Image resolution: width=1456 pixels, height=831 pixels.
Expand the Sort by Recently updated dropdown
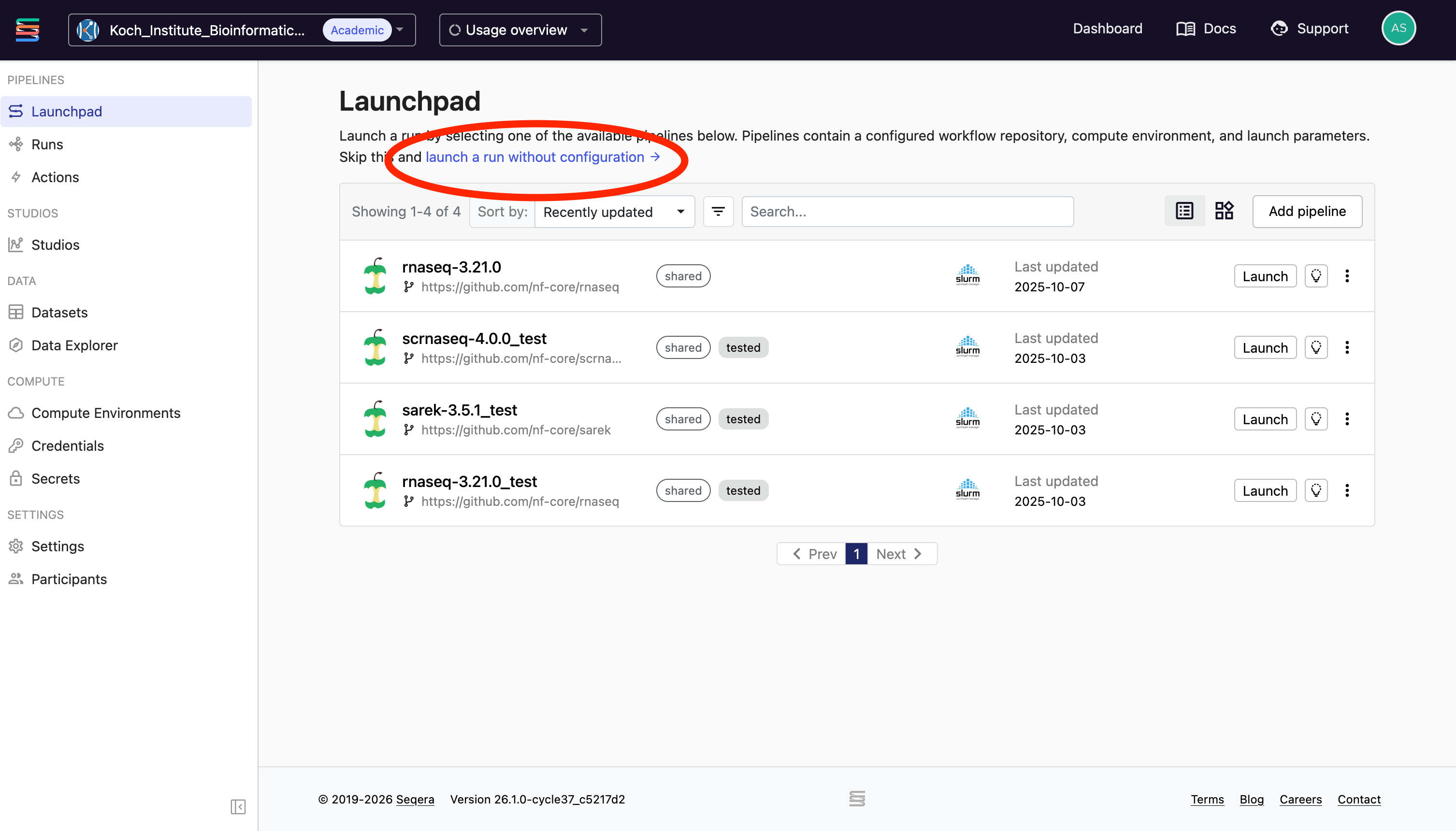point(614,212)
